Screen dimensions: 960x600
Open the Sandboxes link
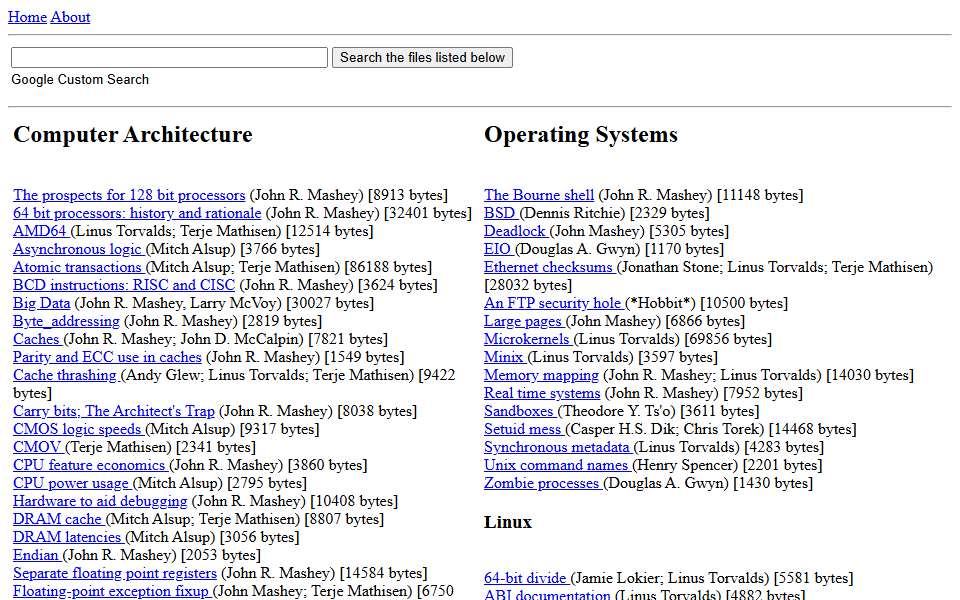[520, 411]
